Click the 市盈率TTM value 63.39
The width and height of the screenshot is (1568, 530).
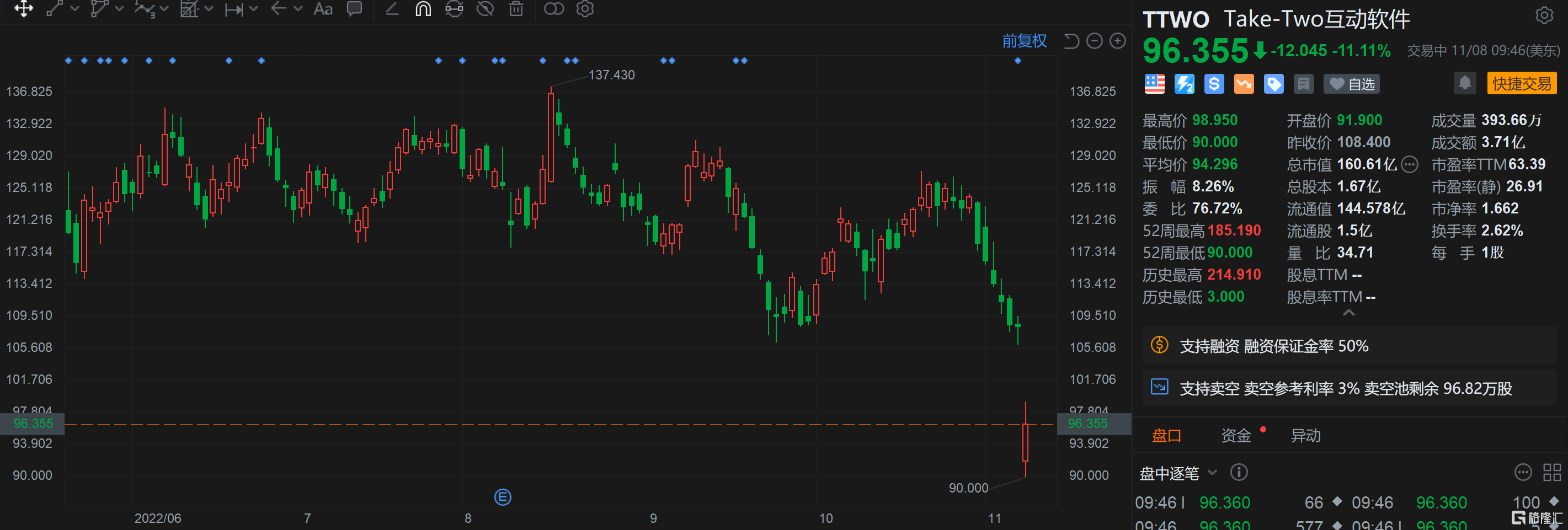tap(1527, 164)
